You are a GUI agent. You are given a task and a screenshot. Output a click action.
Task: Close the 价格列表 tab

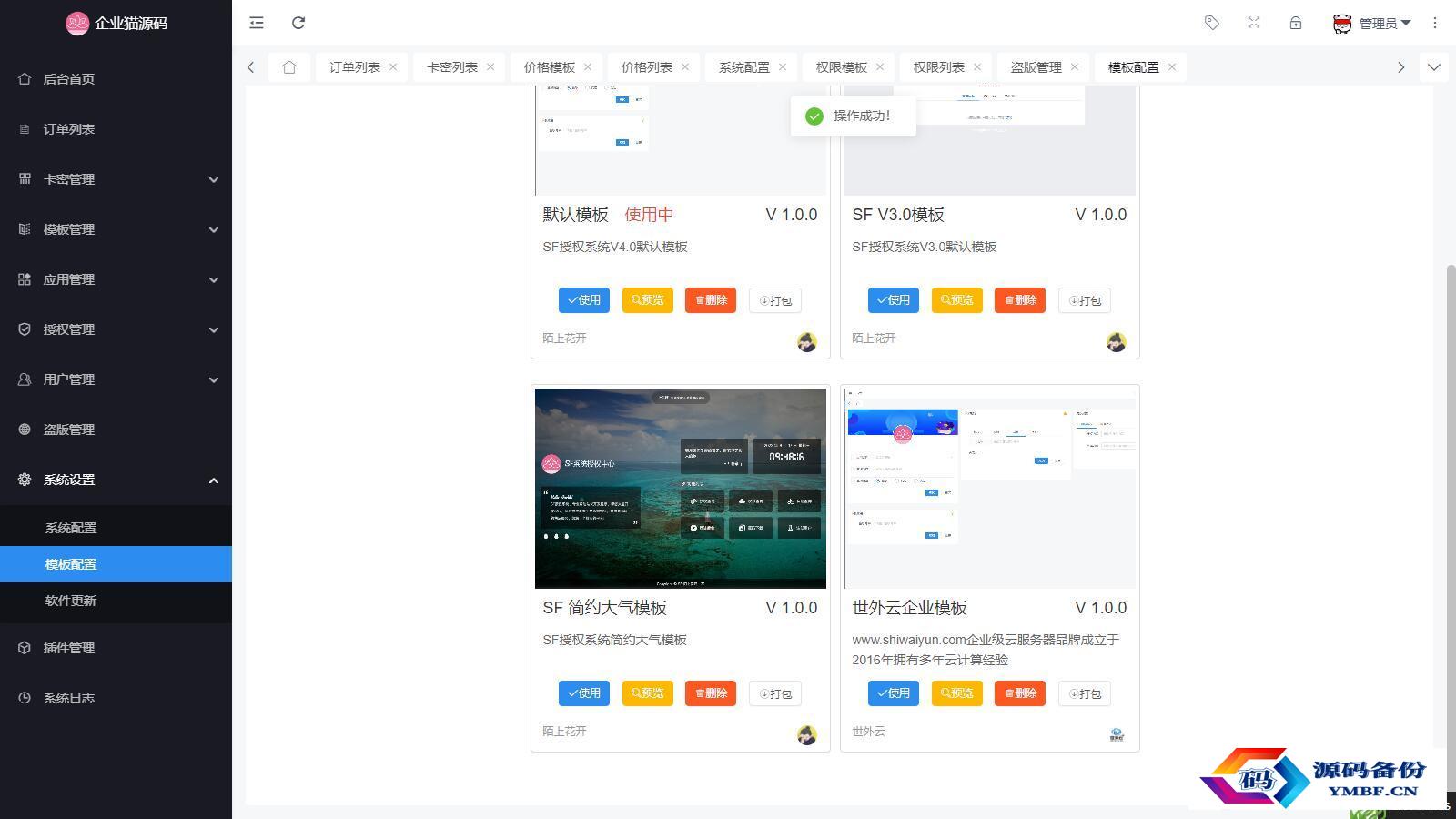click(685, 66)
